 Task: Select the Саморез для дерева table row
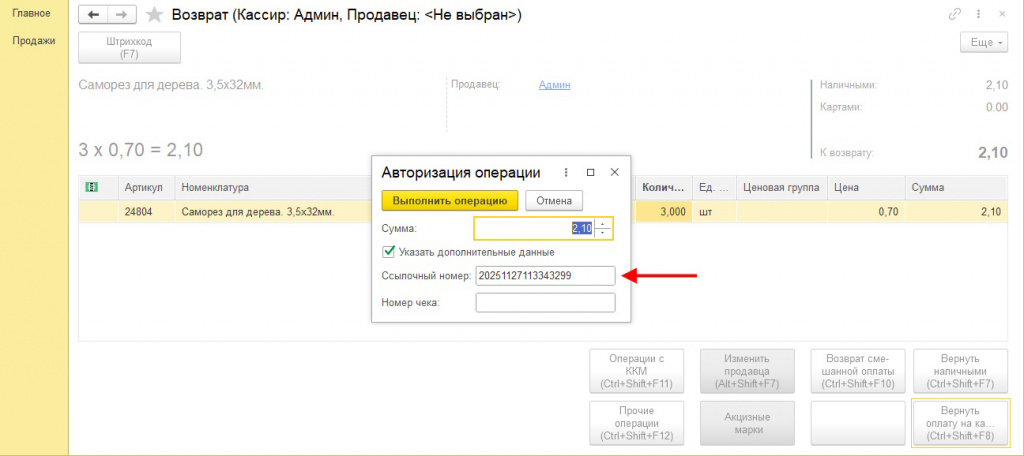(x=543, y=212)
